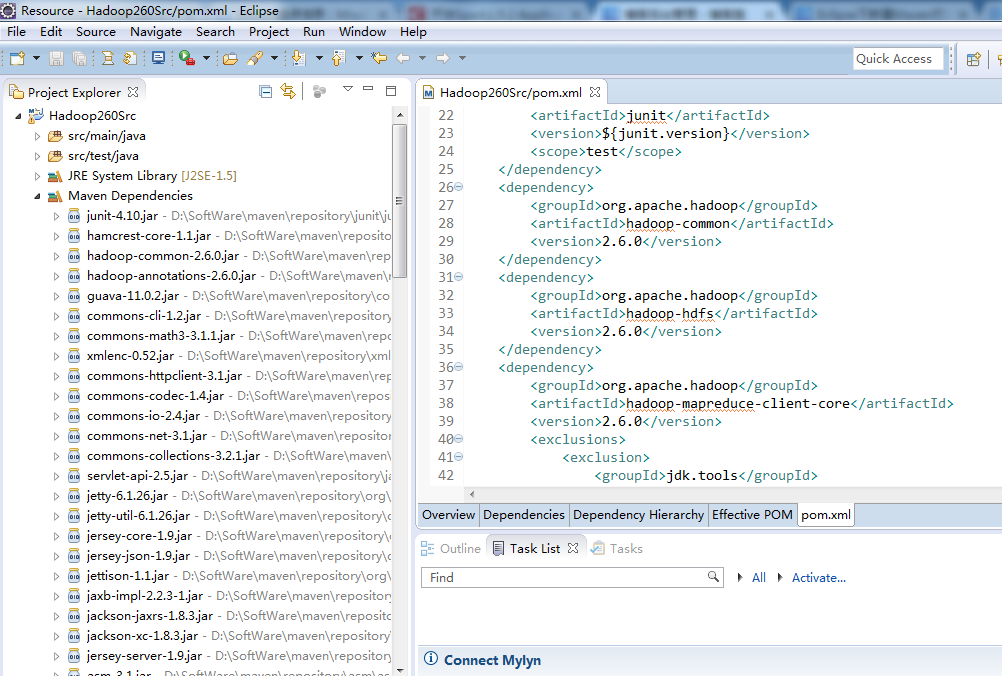Click the servlet-api-2.5.jar file icon
Viewport: 1002px width, 676px height.
(x=74, y=476)
